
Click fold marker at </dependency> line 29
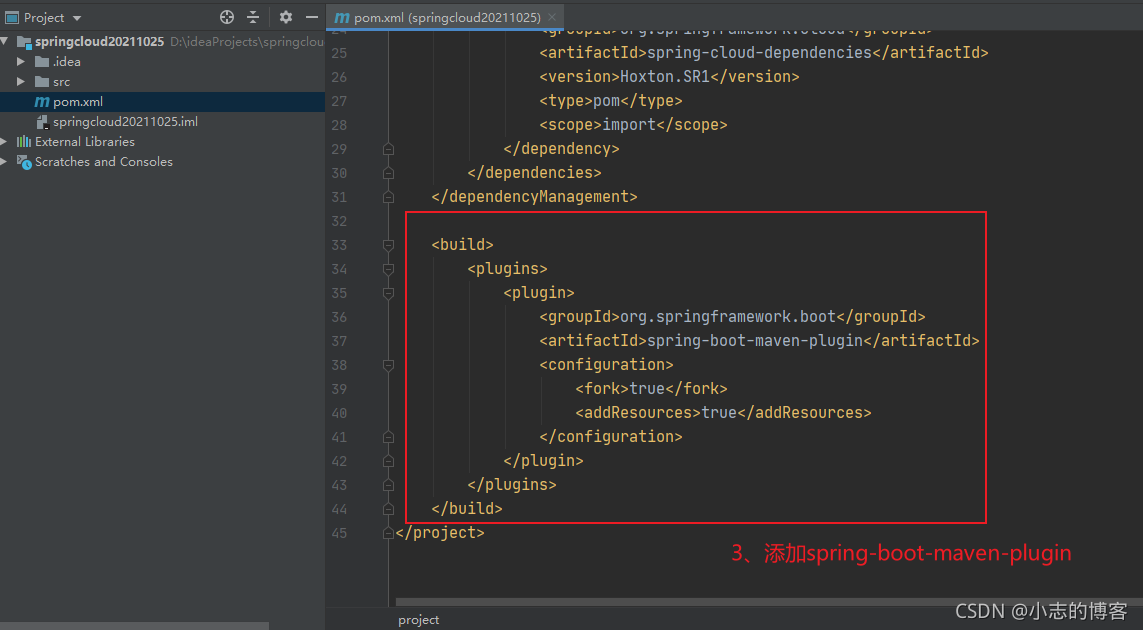pyautogui.click(x=389, y=149)
